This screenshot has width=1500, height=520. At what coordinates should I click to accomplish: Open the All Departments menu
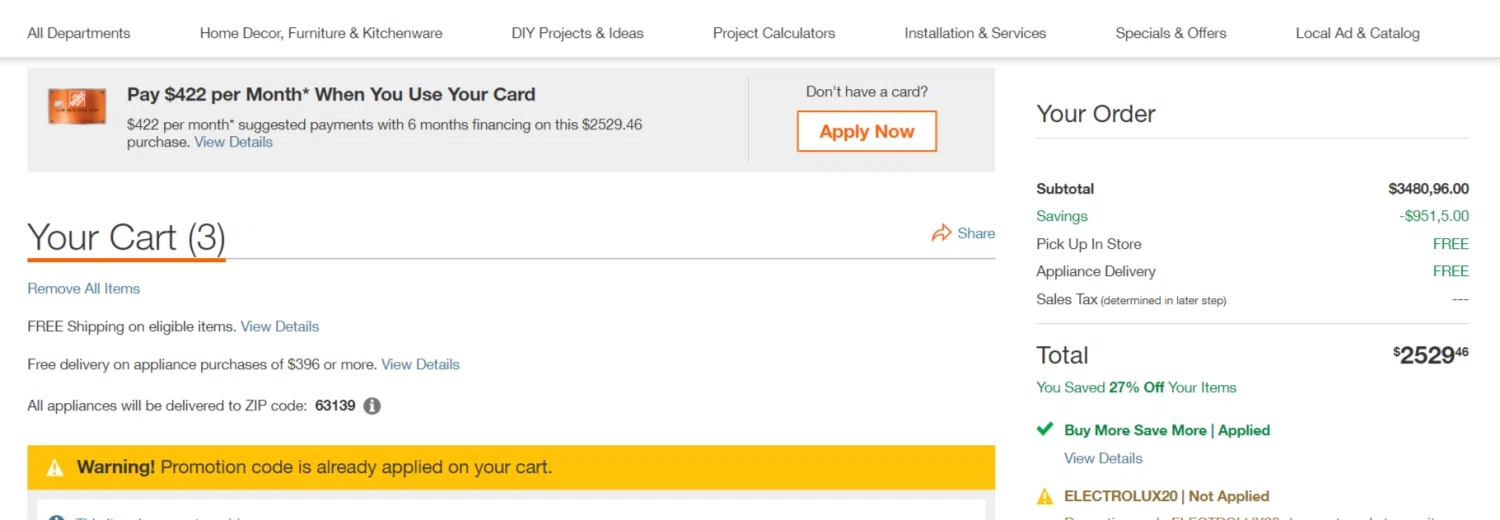[79, 33]
